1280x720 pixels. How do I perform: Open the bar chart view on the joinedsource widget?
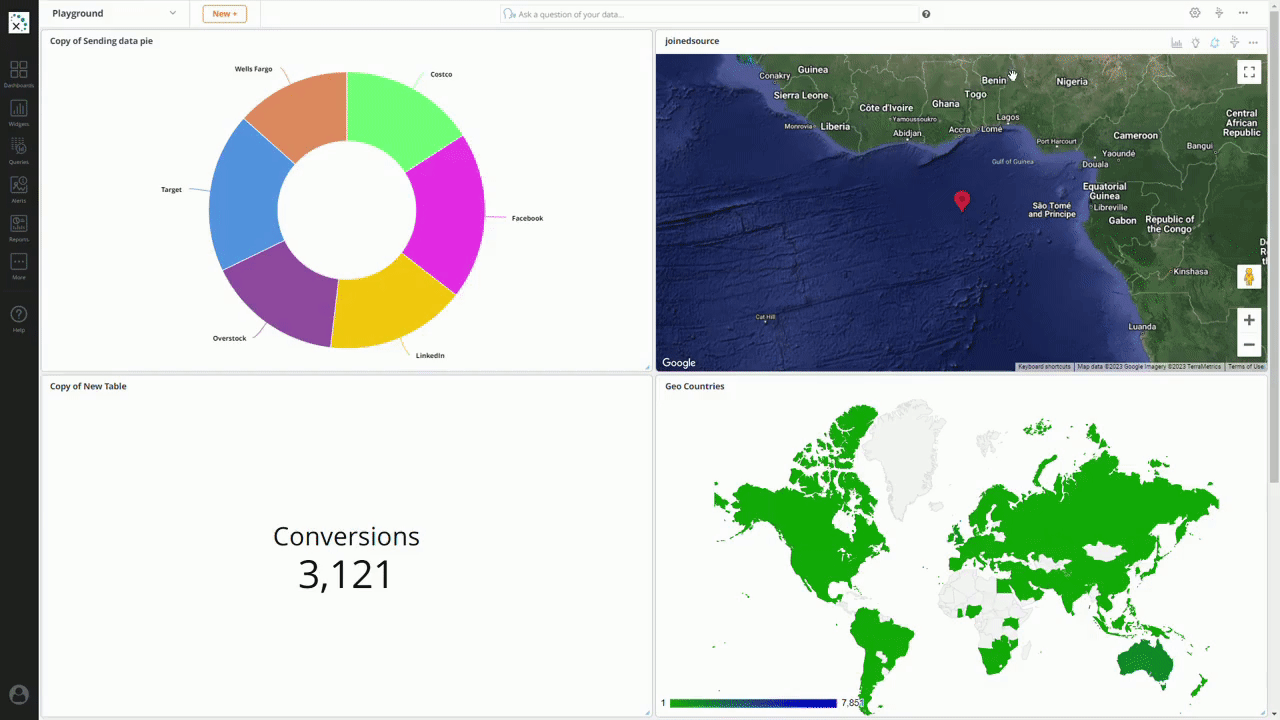point(1176,42)
